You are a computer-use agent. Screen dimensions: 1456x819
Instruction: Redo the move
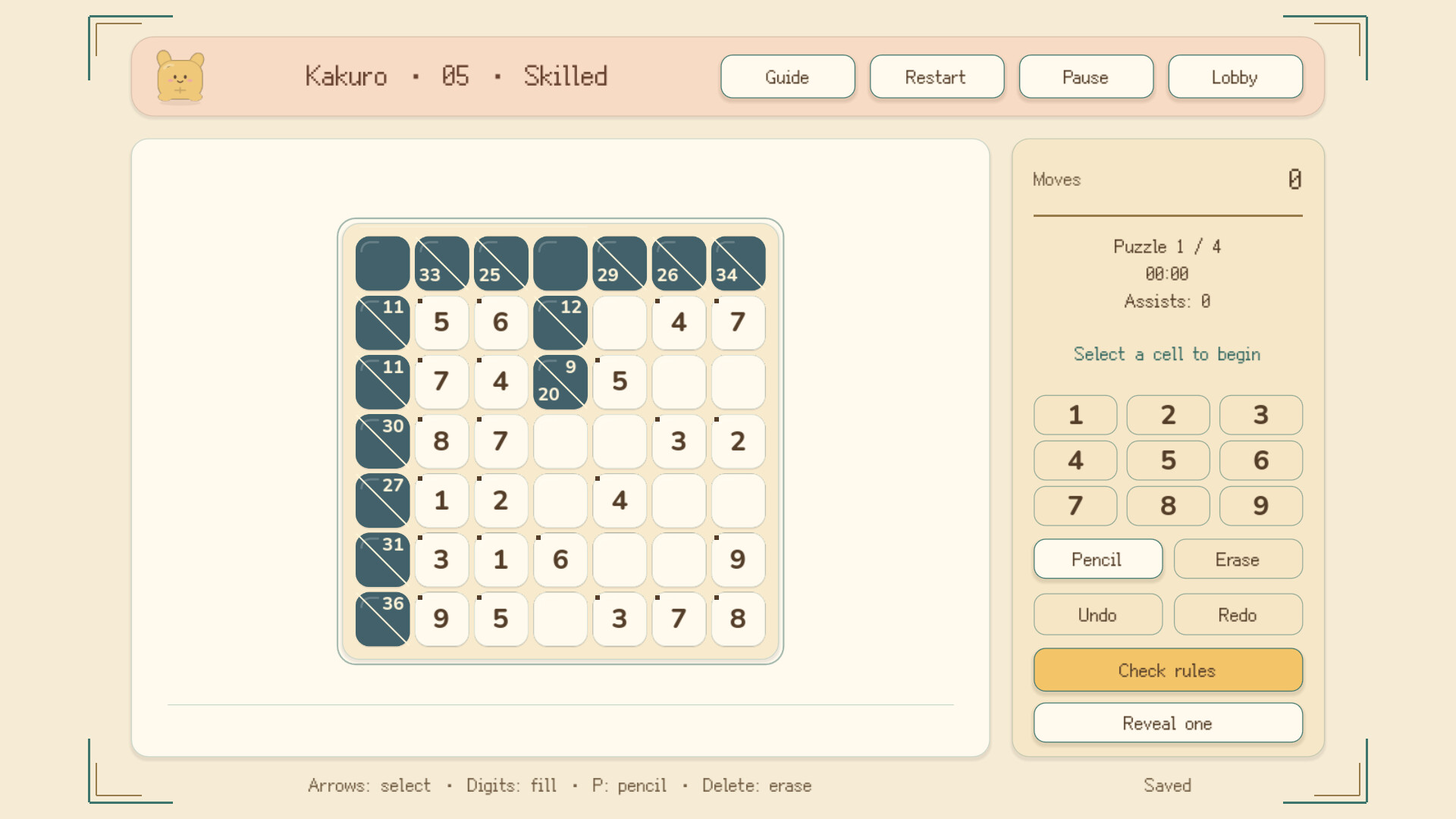[x=1238, y=614]
